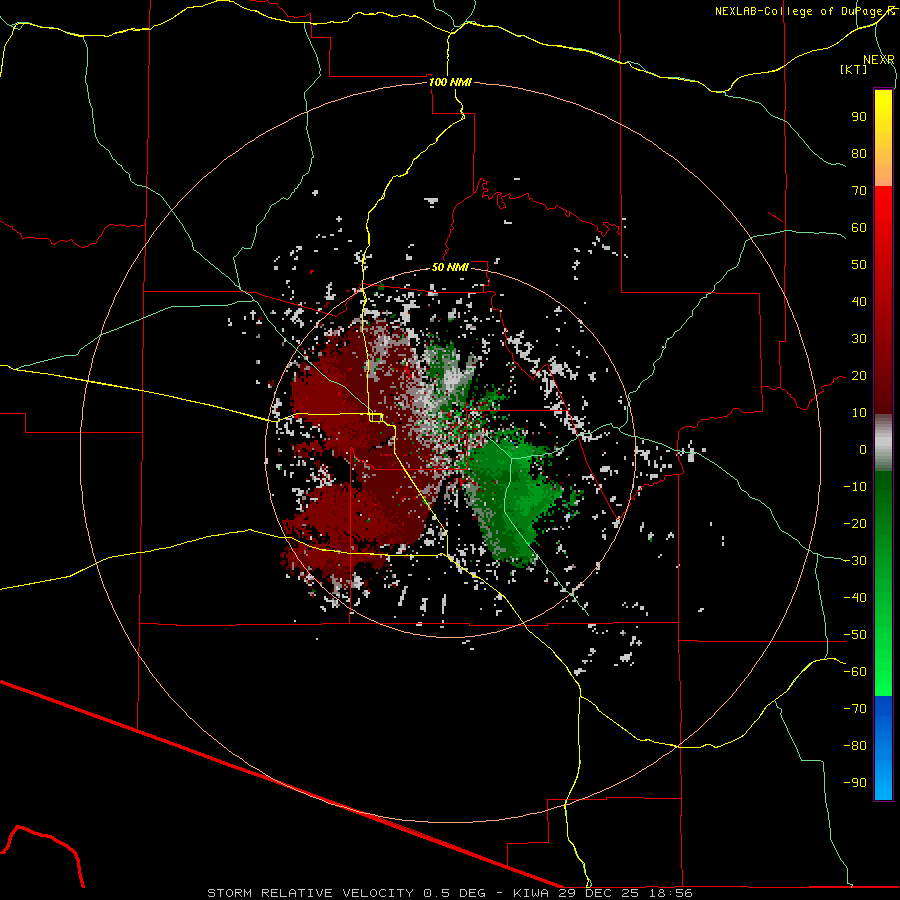The image size is (900, 900).
Task: Click the positive 10 knot scale label
Action: pos(859,413)
